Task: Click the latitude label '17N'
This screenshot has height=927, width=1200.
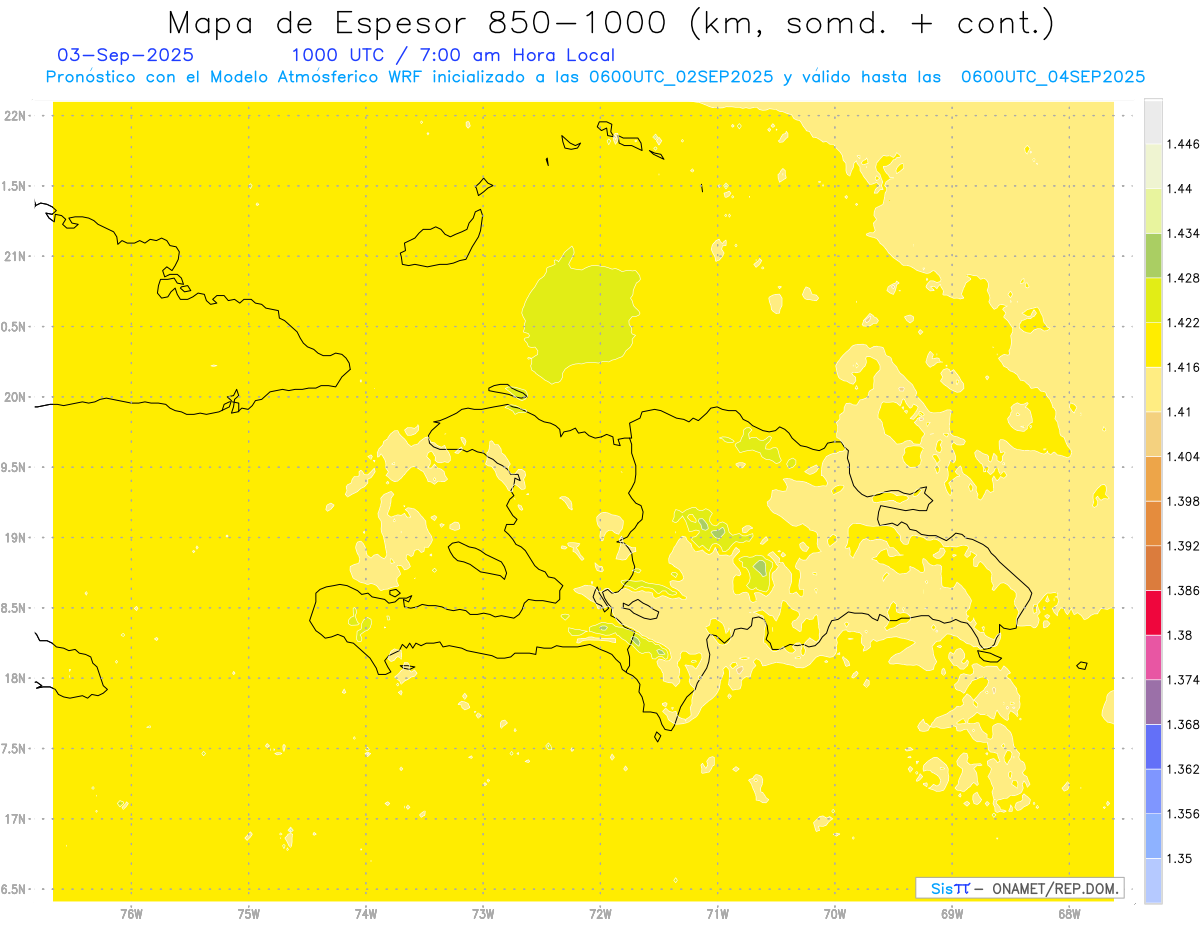Action: 14,819
